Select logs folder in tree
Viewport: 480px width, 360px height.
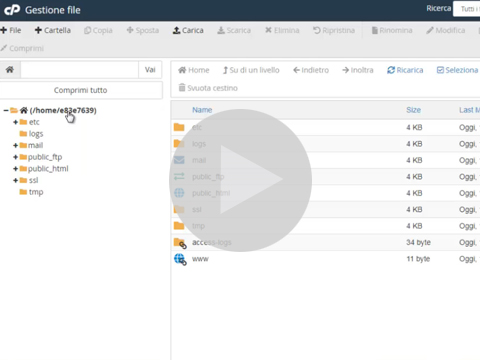(36, 134)
